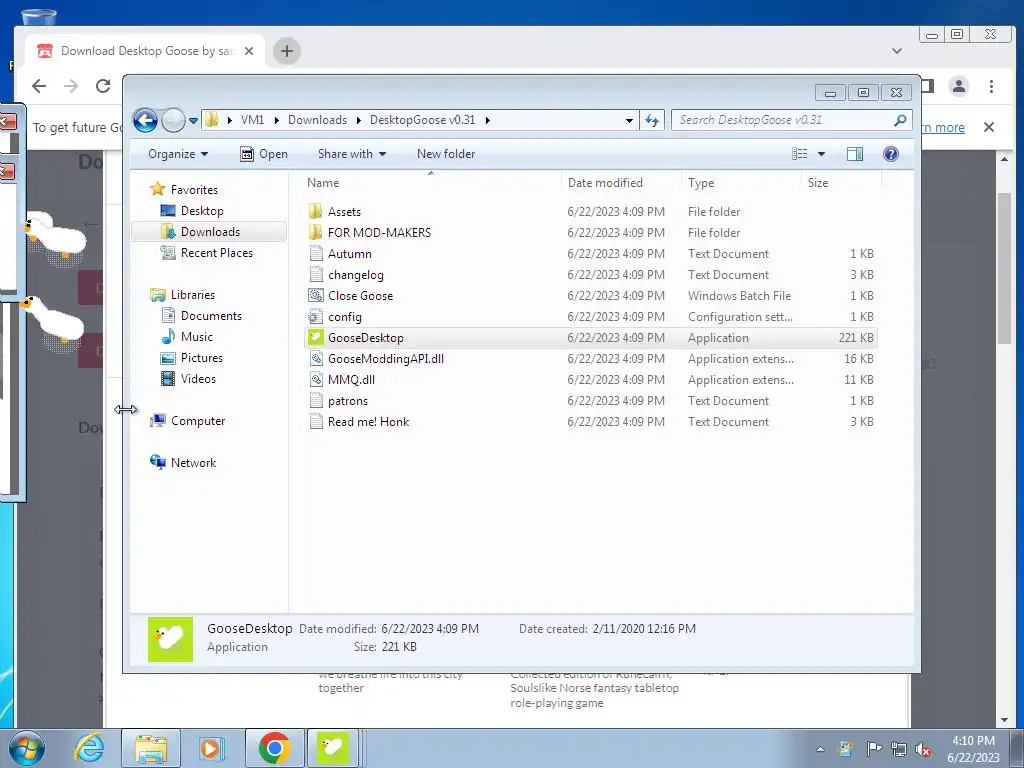Viewport: 1024px width, 768px height.
Task: Launch Internet Explorer from taskbar
Action: point(89,748)
